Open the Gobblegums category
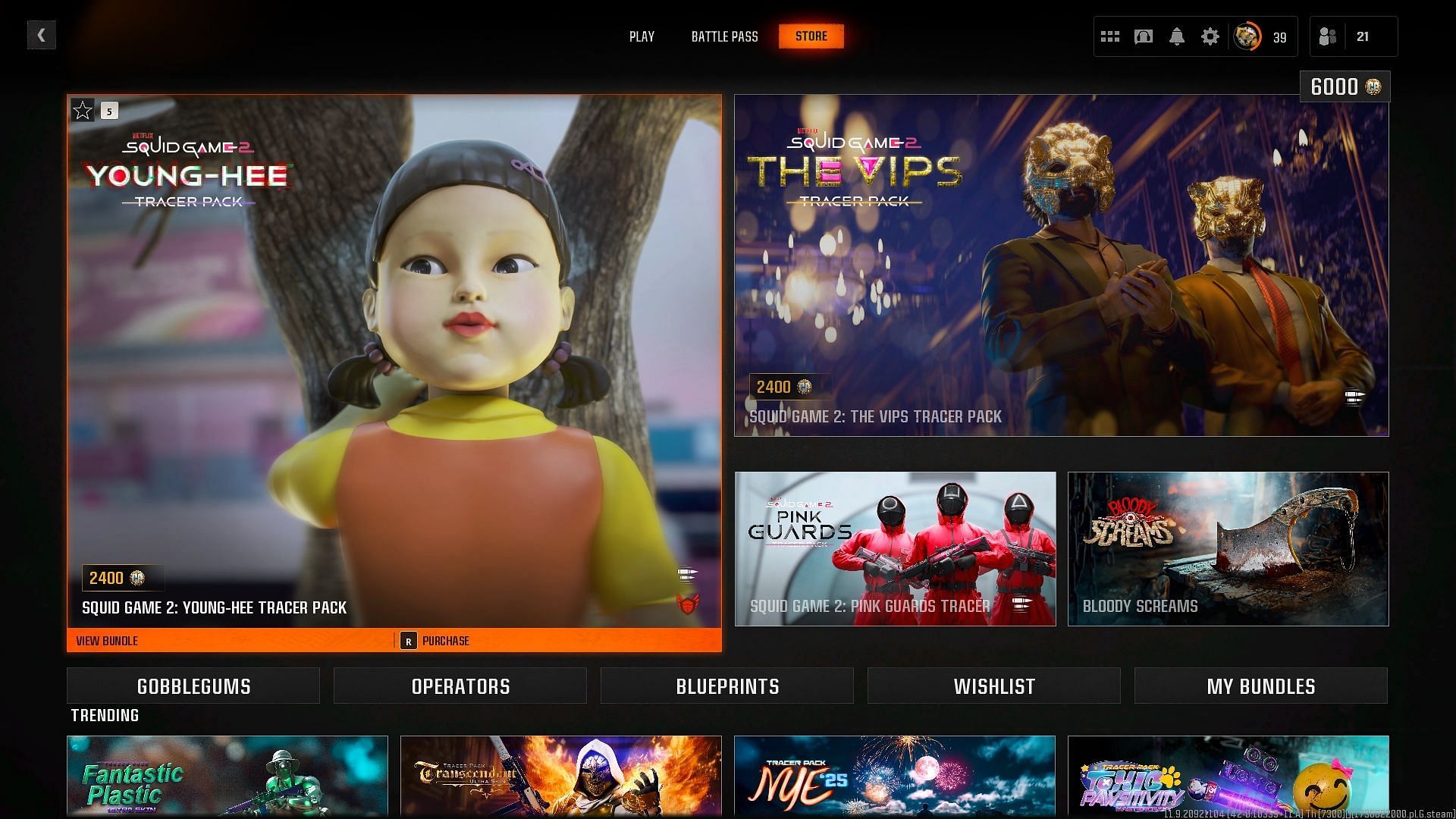The width and height of the screenshot is (1456, 819). pos(193,686)
